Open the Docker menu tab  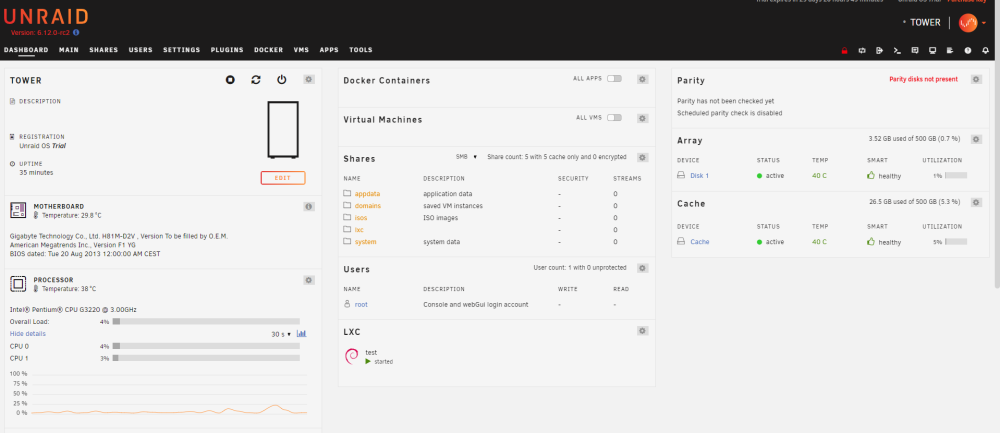pyautogui.click(x=268, y=50)
